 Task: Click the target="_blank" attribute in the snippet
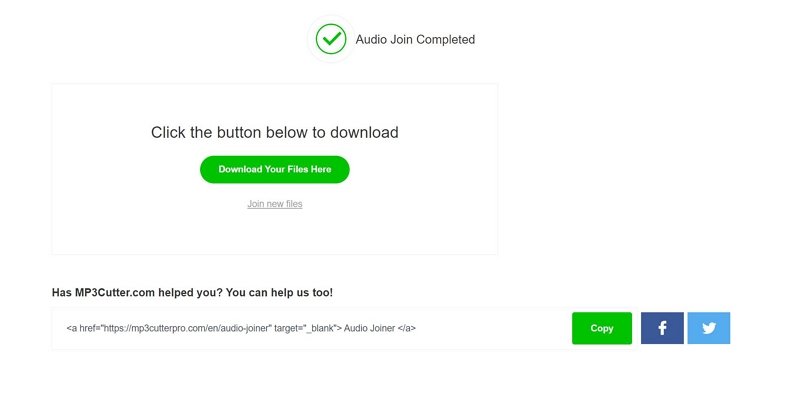point(308,328)
